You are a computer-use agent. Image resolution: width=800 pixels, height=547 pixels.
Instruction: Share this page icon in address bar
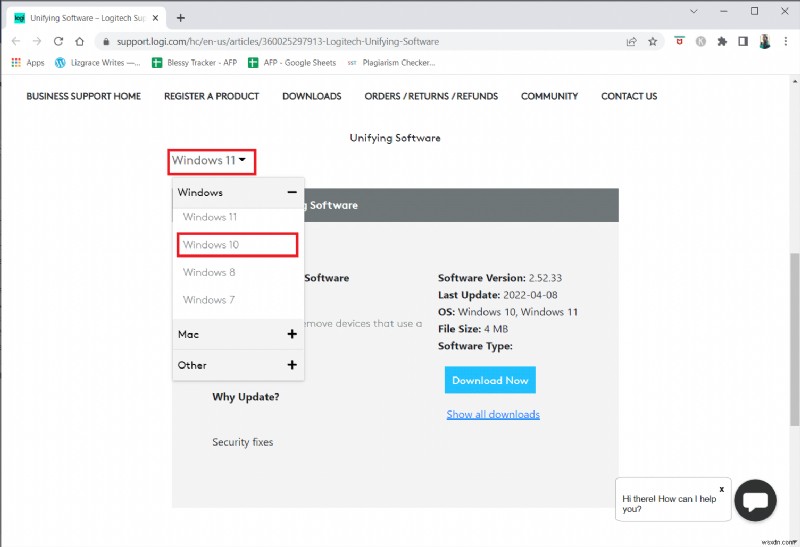point(632,42)
